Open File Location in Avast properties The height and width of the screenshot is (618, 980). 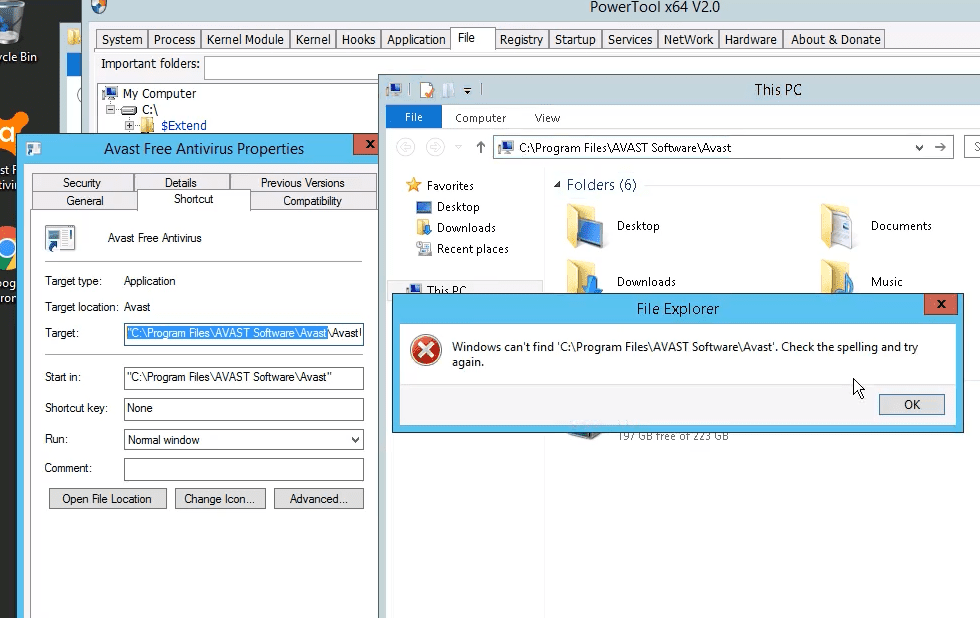click(108, 499)
